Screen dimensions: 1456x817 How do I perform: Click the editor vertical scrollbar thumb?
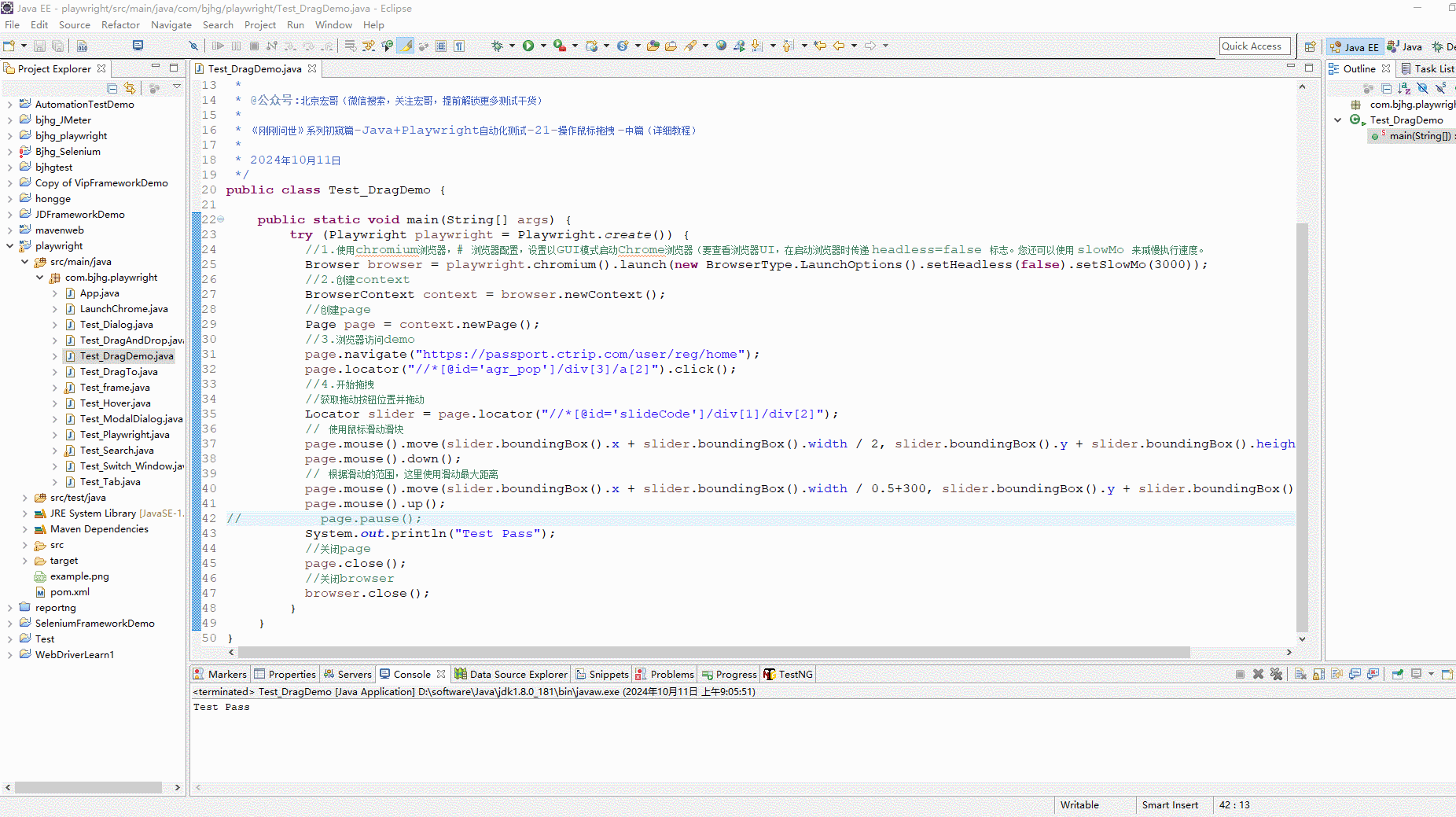click(x=1302, y=427)
